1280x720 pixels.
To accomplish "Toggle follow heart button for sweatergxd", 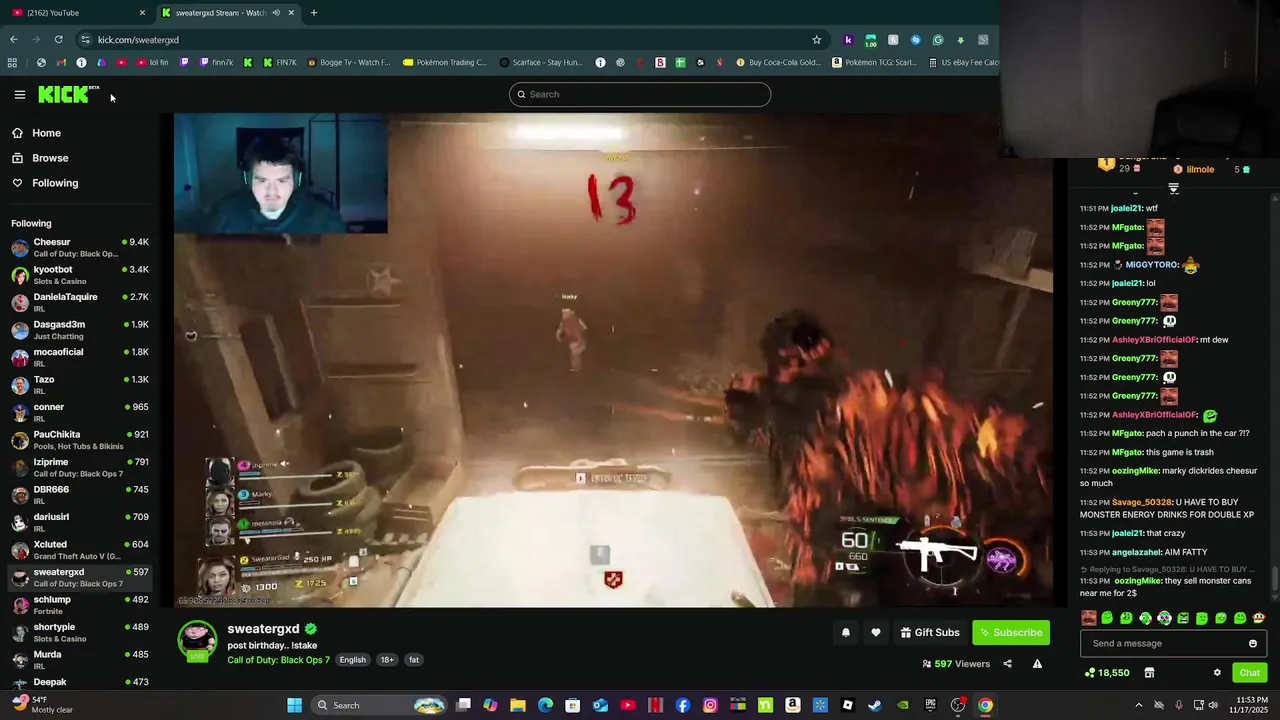I will point(876,632).
